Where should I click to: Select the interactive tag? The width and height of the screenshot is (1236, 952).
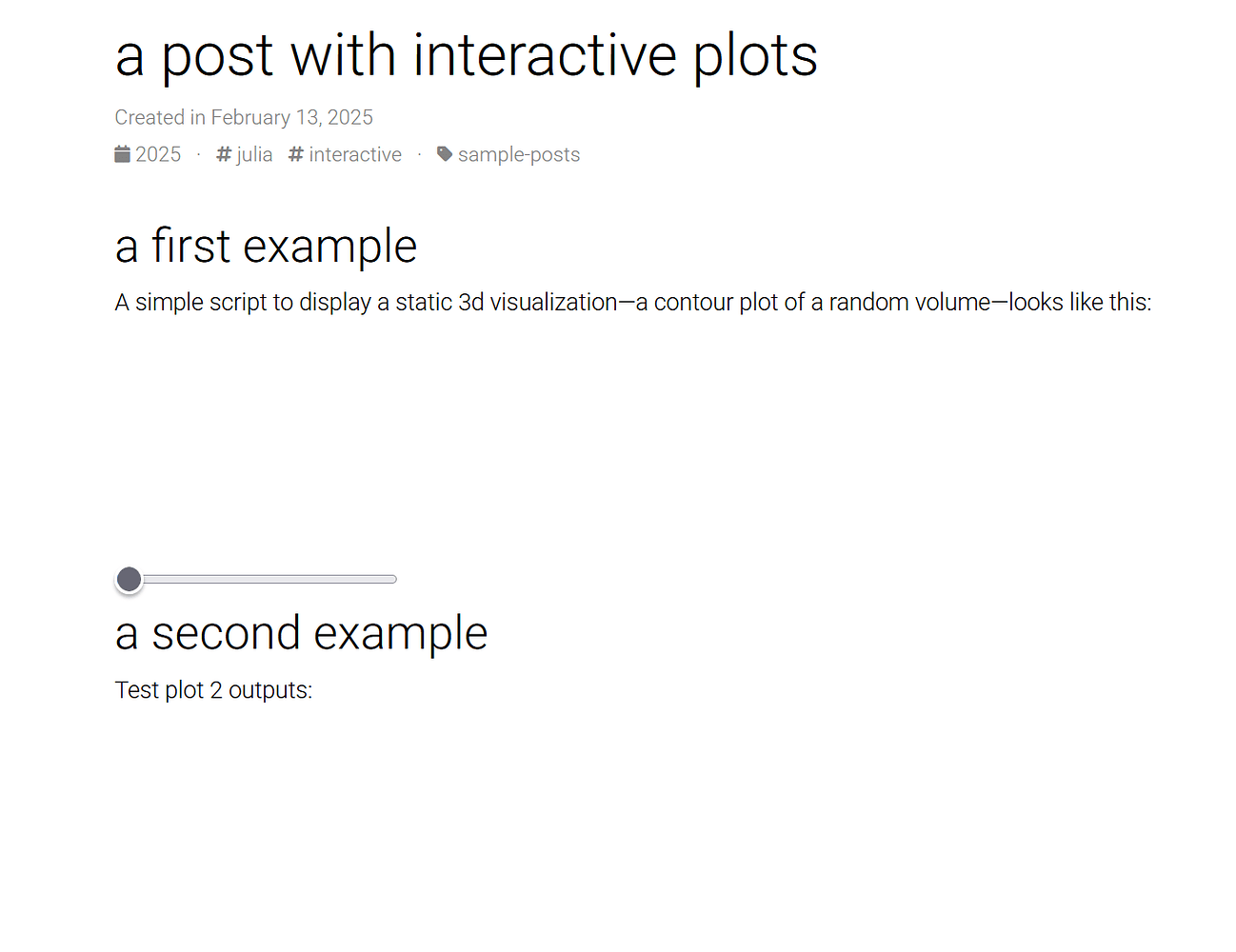tap(354, 153)
